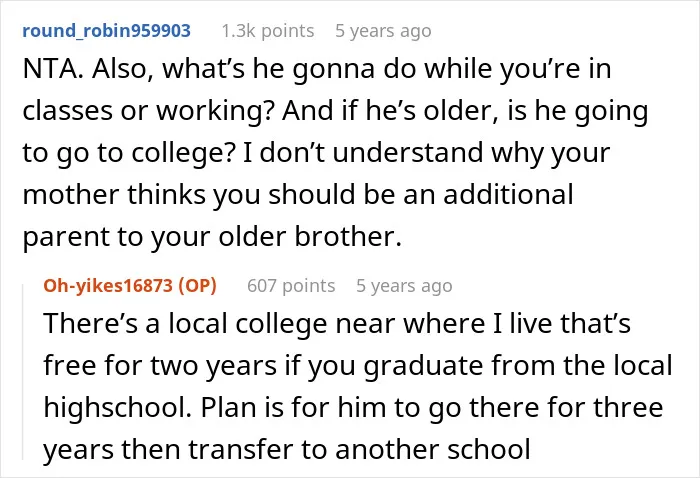Click the line "years then transfer to another school"
700x478 pixels.
point(287,449)
